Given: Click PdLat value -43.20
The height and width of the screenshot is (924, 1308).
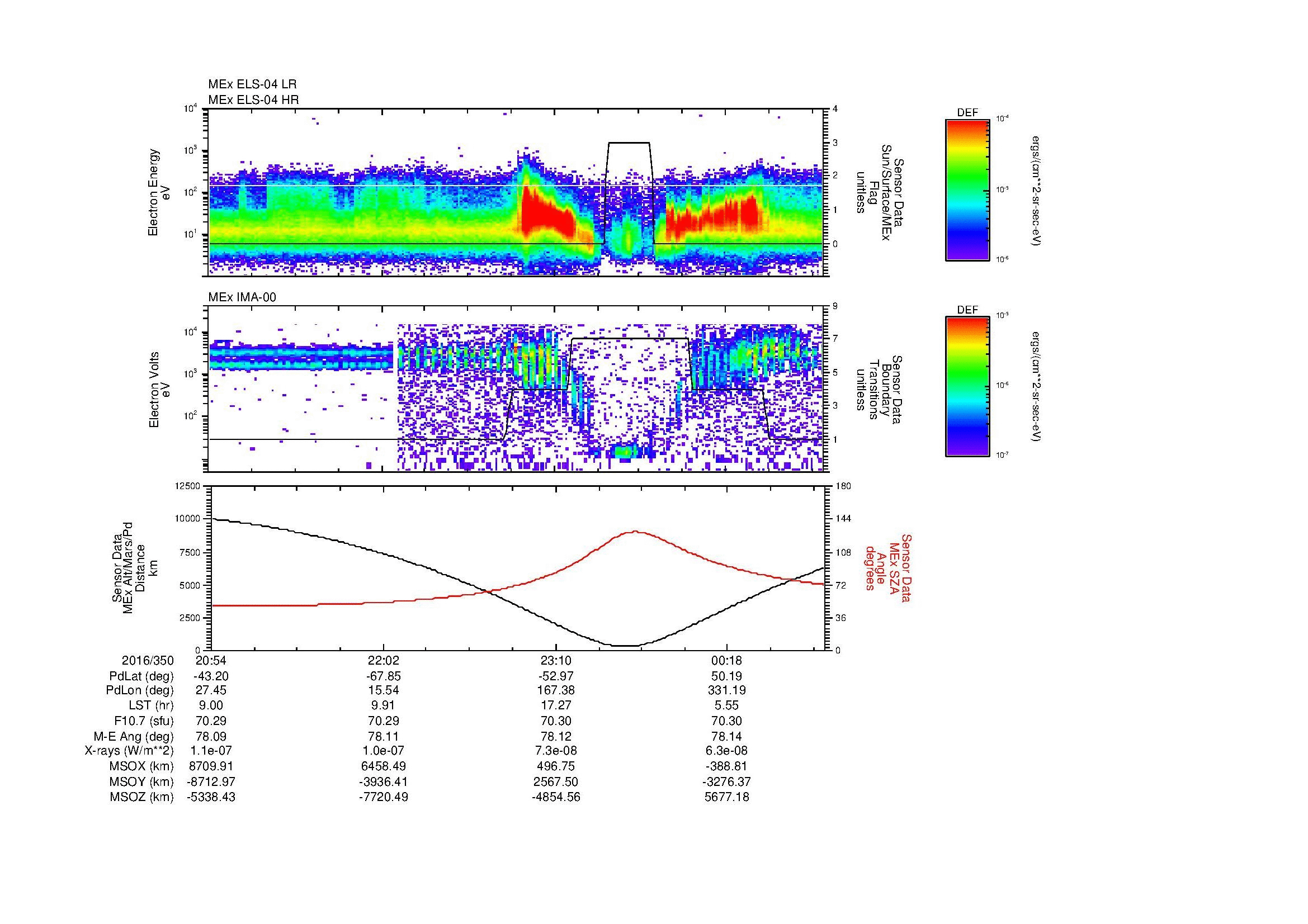Looking at the screenshot, I should pyautogui.click(x=211, y=676).
